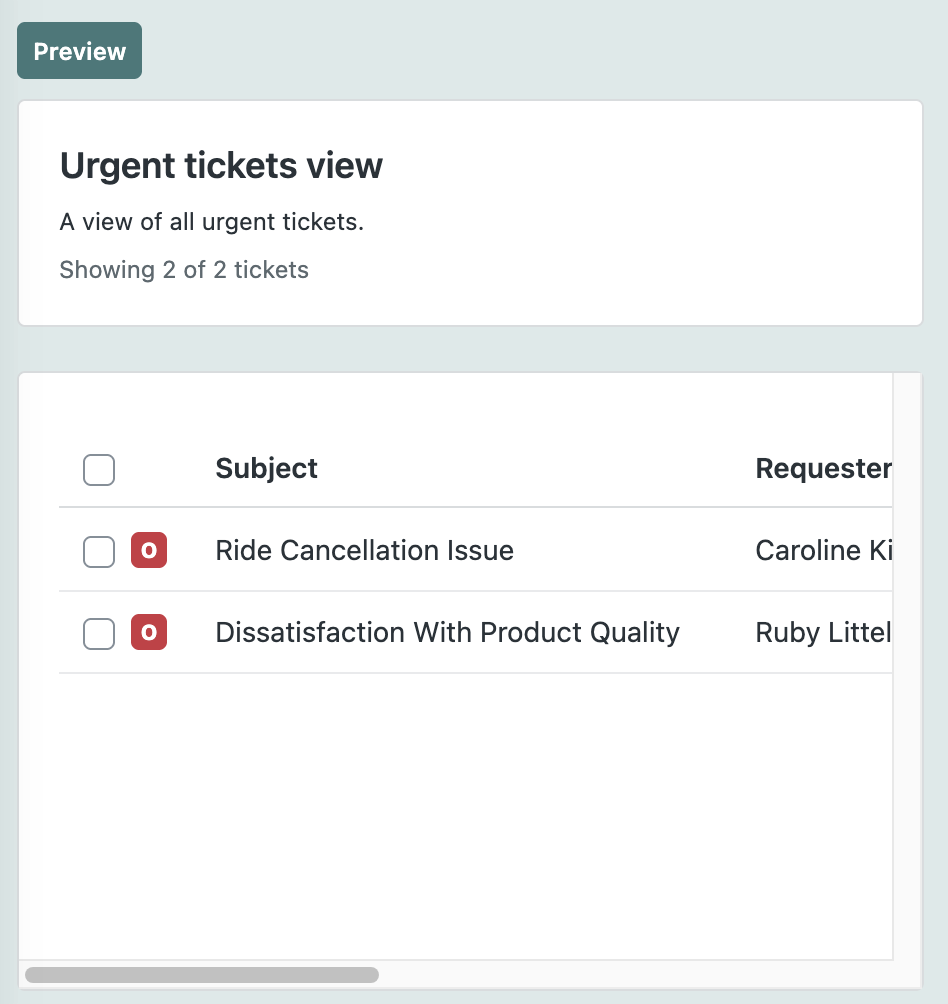The height and width of the screenshot is (1004, 948).
Task: Click blank space right of Urgent tickets view title
Action: coord(650,166)
